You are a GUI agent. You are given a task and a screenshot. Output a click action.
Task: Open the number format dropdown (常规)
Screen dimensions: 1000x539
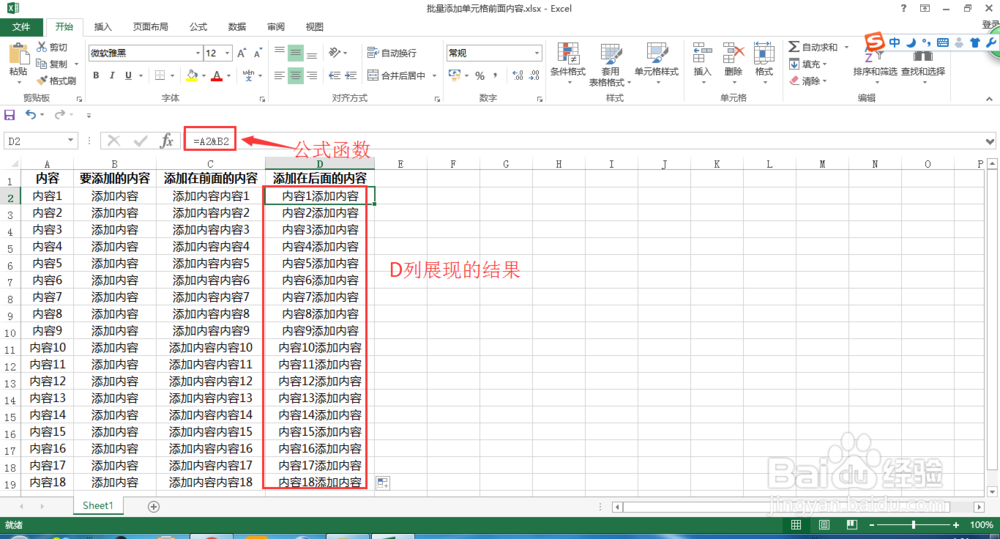[x=537, y=53]
